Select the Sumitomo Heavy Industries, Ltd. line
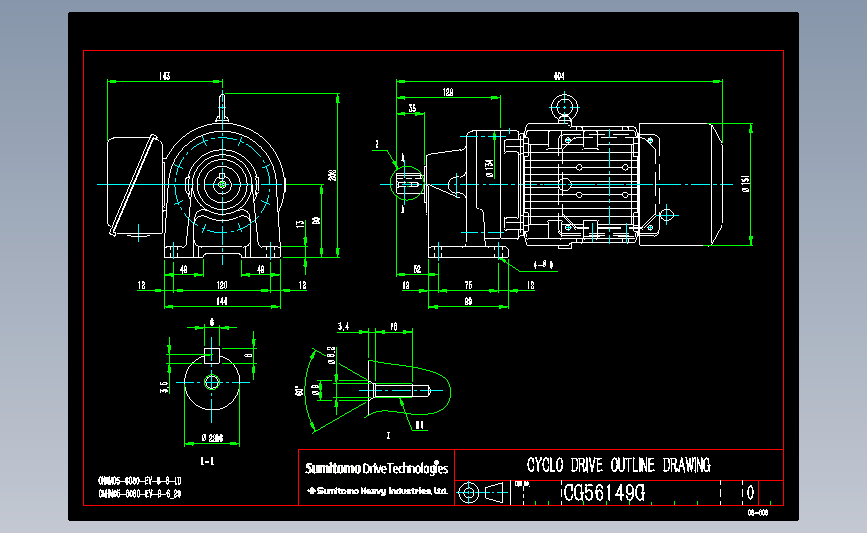The height and width of the screenshot is (533, 867). pos(377,490)
